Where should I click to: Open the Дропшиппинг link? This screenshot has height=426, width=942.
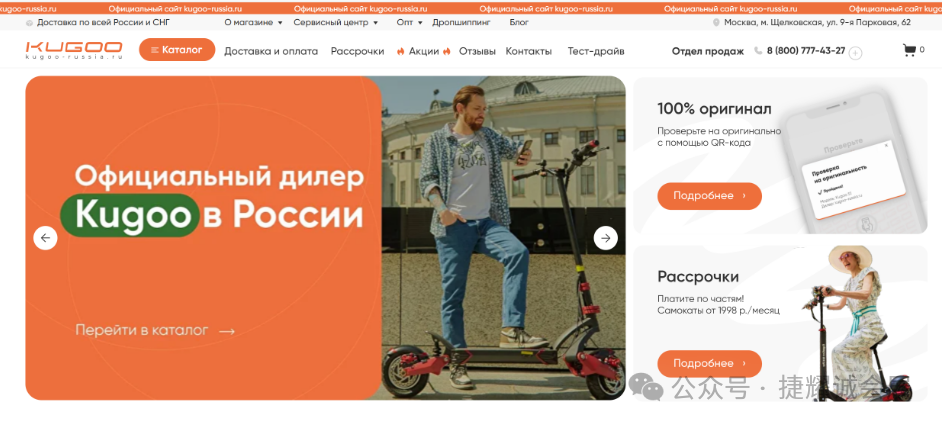pyautogui.click(x=461, y=22)
